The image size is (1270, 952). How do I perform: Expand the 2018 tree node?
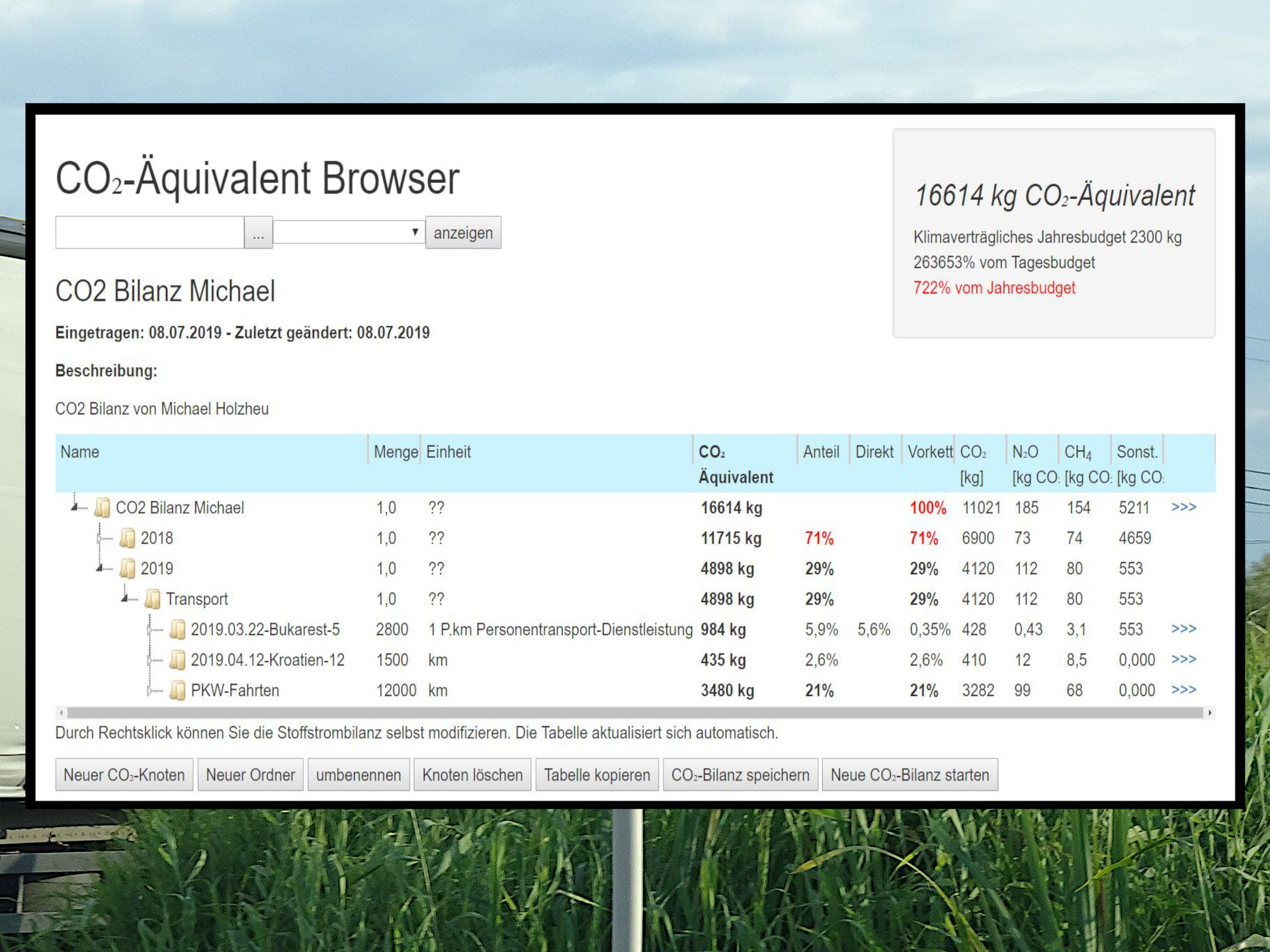click(101, 539)
